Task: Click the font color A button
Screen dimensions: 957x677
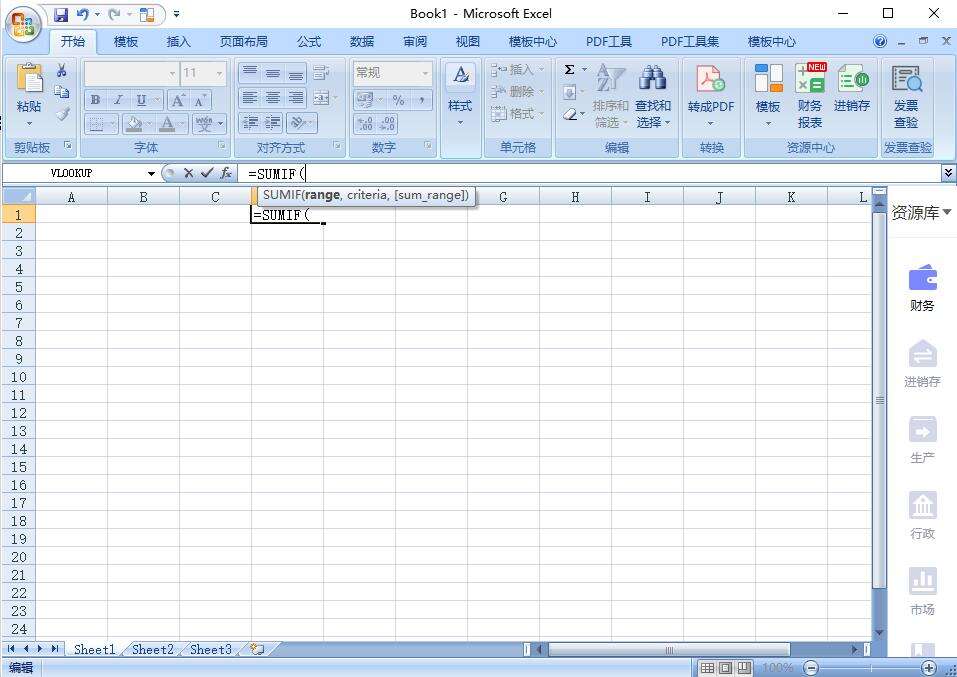Action: (167, 124)
